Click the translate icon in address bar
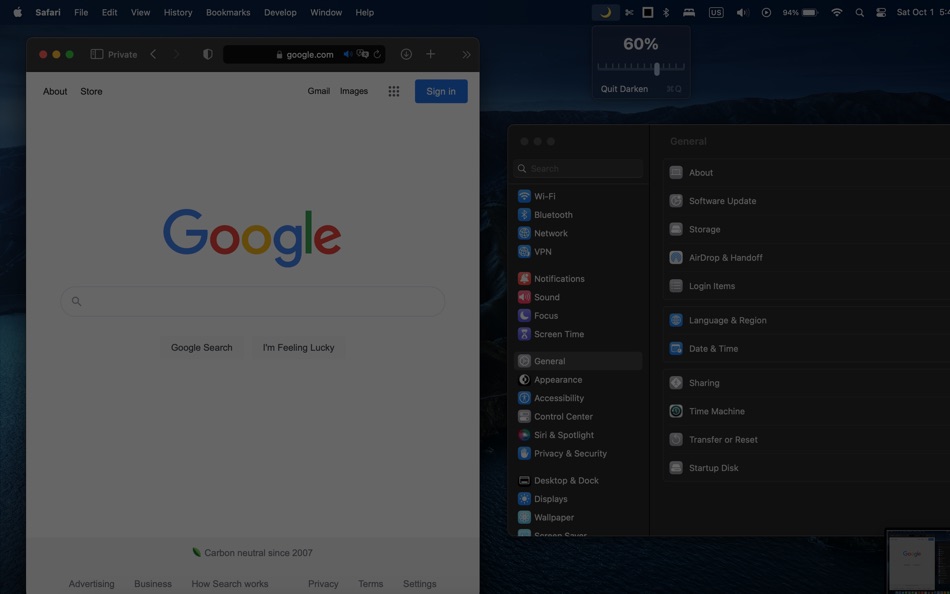The height and width of the screenshot is (594, 950). pyautogui.click(x=362, y=55)
